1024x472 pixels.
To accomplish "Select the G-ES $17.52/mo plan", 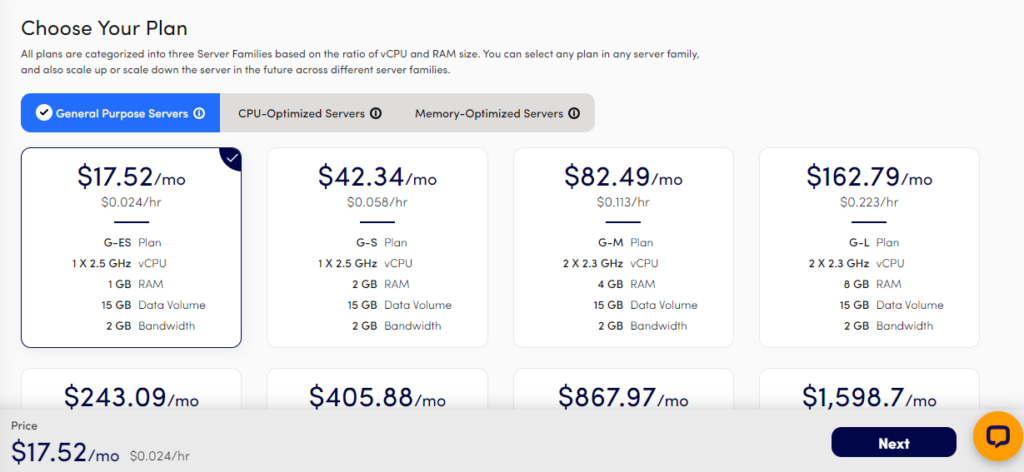I will [x=131, y=247].
